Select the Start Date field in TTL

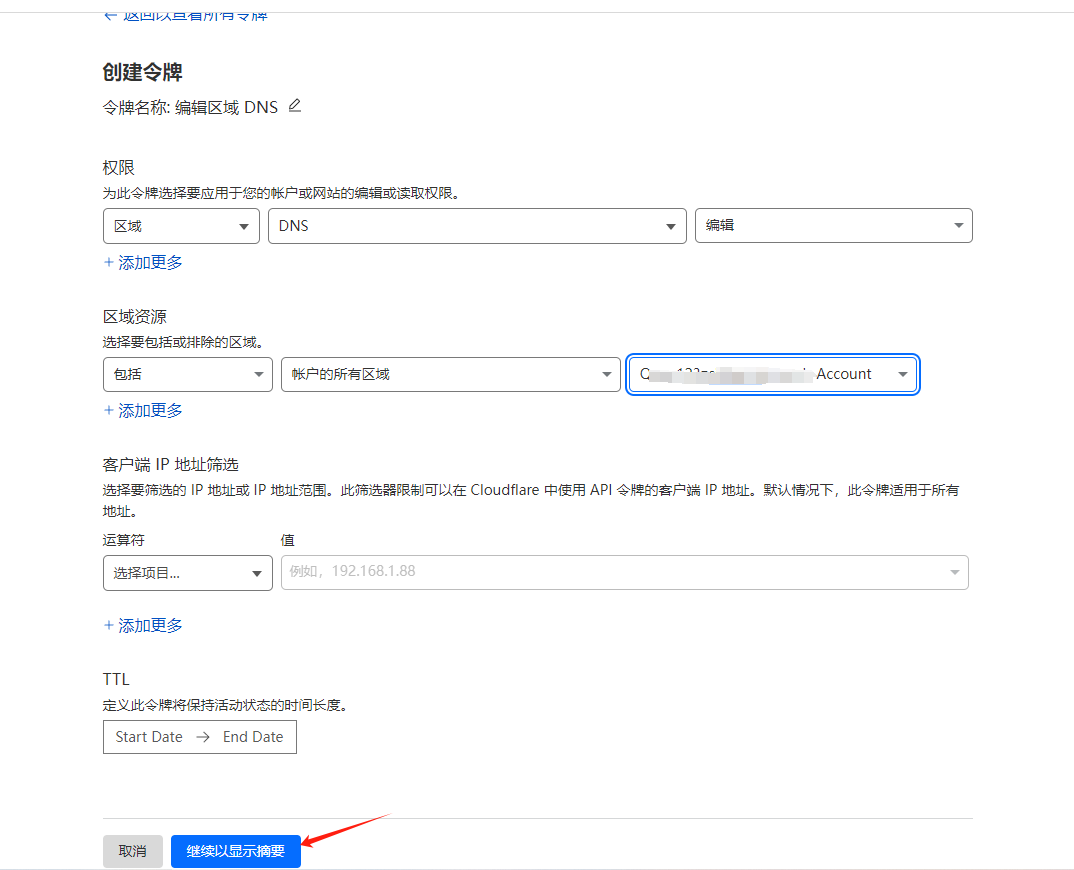(x=149, y=737)
